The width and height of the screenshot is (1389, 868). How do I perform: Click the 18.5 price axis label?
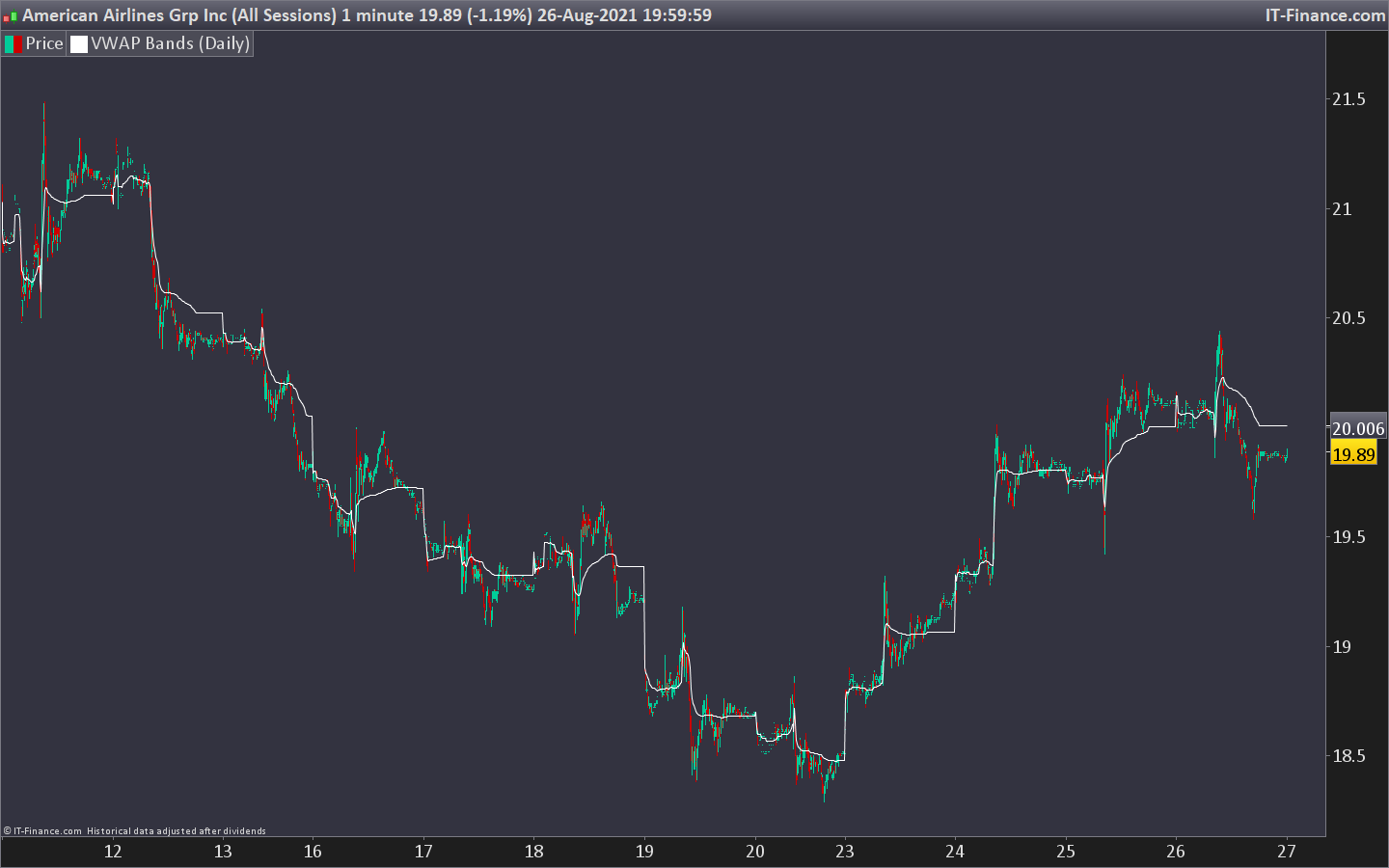coord(1348,756)
